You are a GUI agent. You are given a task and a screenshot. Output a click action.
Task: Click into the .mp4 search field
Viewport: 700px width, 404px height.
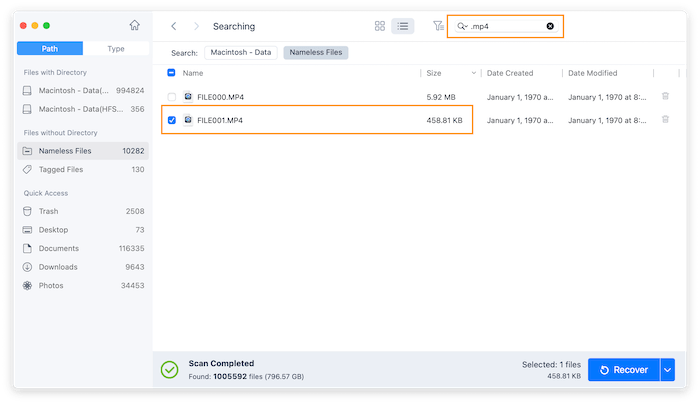click(x=505, y=26)
